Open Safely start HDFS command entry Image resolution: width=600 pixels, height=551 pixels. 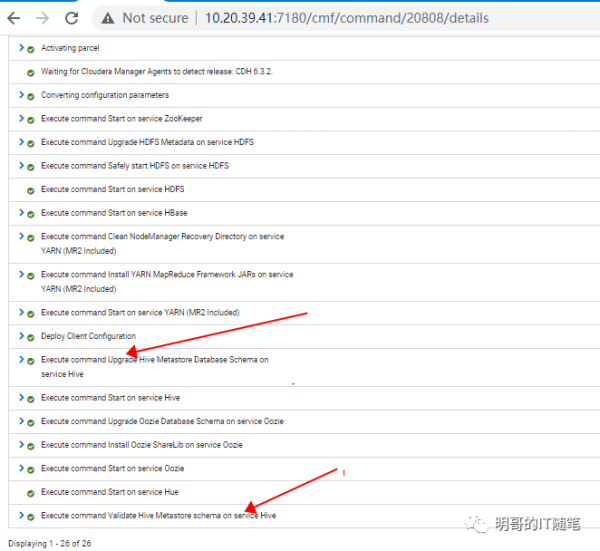134,166
